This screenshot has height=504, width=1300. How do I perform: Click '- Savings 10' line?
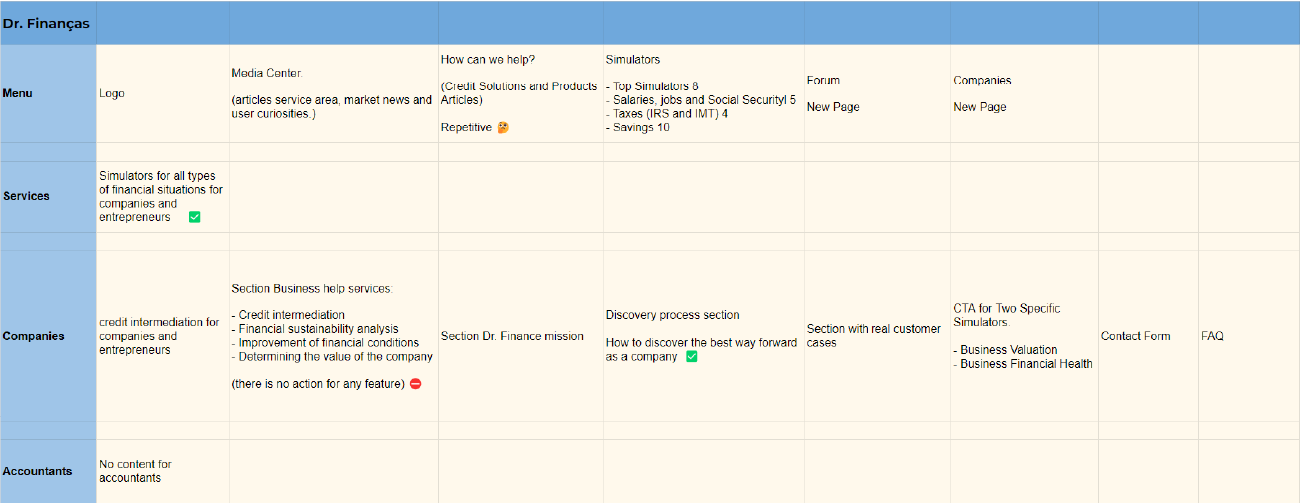[638, 128]
